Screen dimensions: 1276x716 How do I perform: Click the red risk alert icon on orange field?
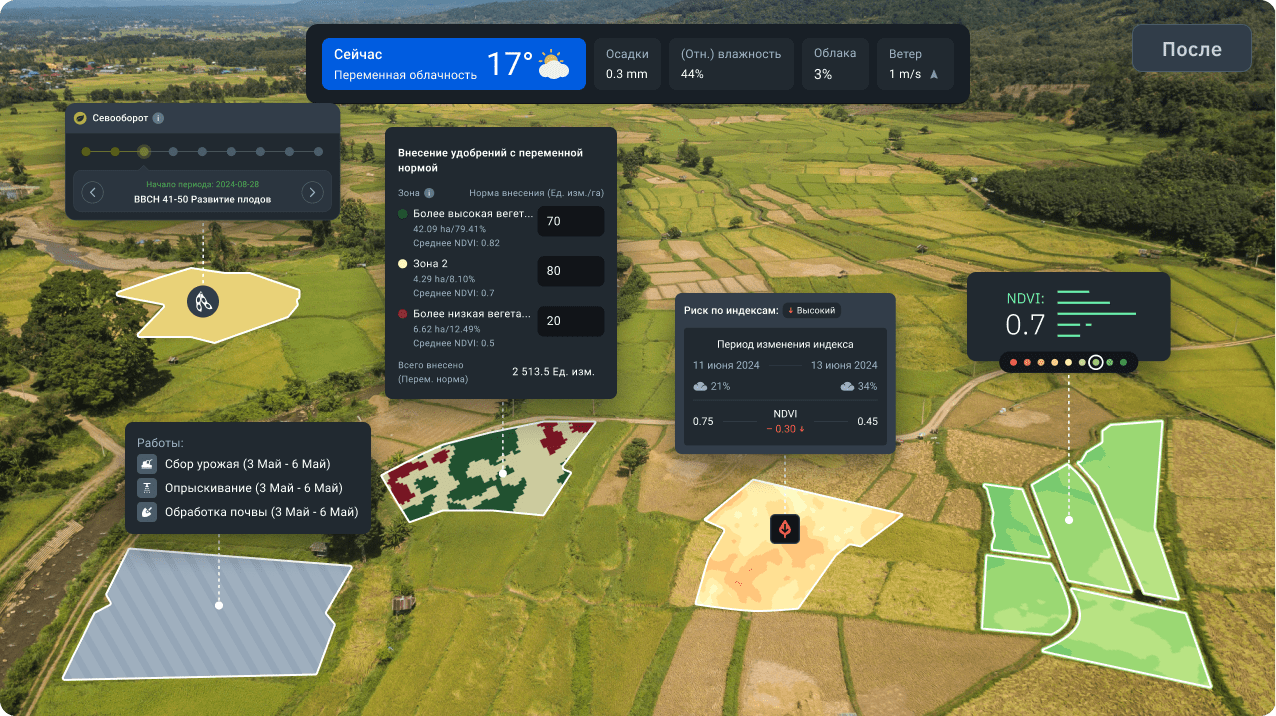tap(785, 529)
